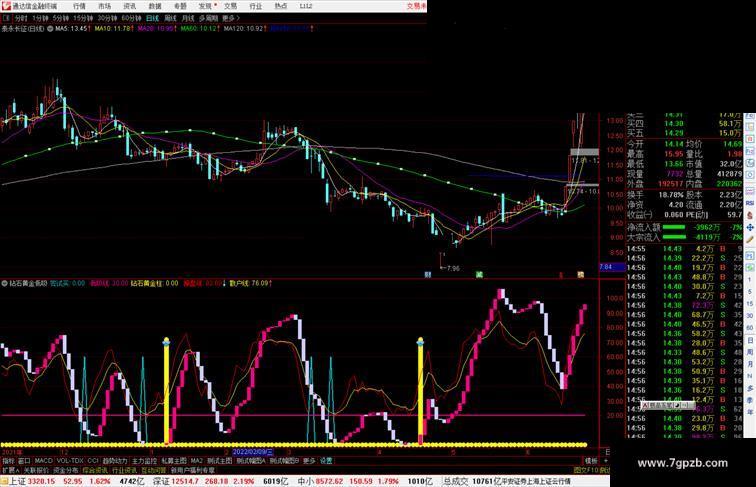The image size is (756, 487).
Task: Click the 净流入额 green bar
Action: pos(674,227)
